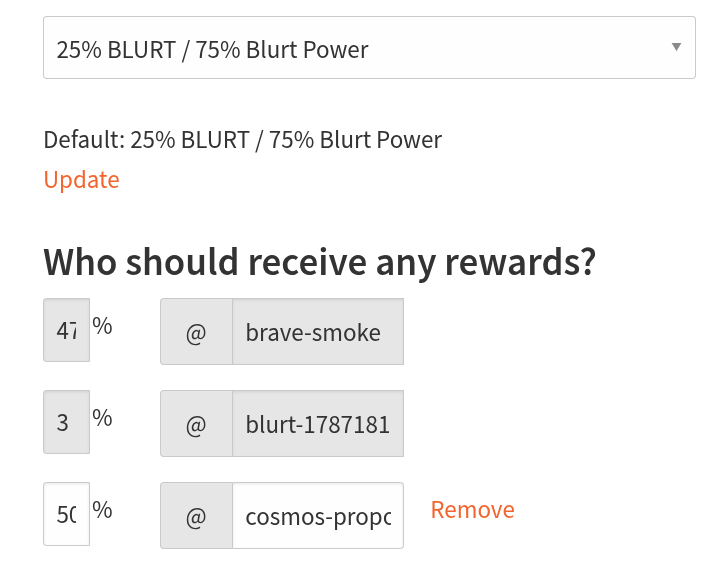The height and width of the screenshot is (574, 721).
Task: Click the blurt-1787181 username field
Action: (317, 423)
